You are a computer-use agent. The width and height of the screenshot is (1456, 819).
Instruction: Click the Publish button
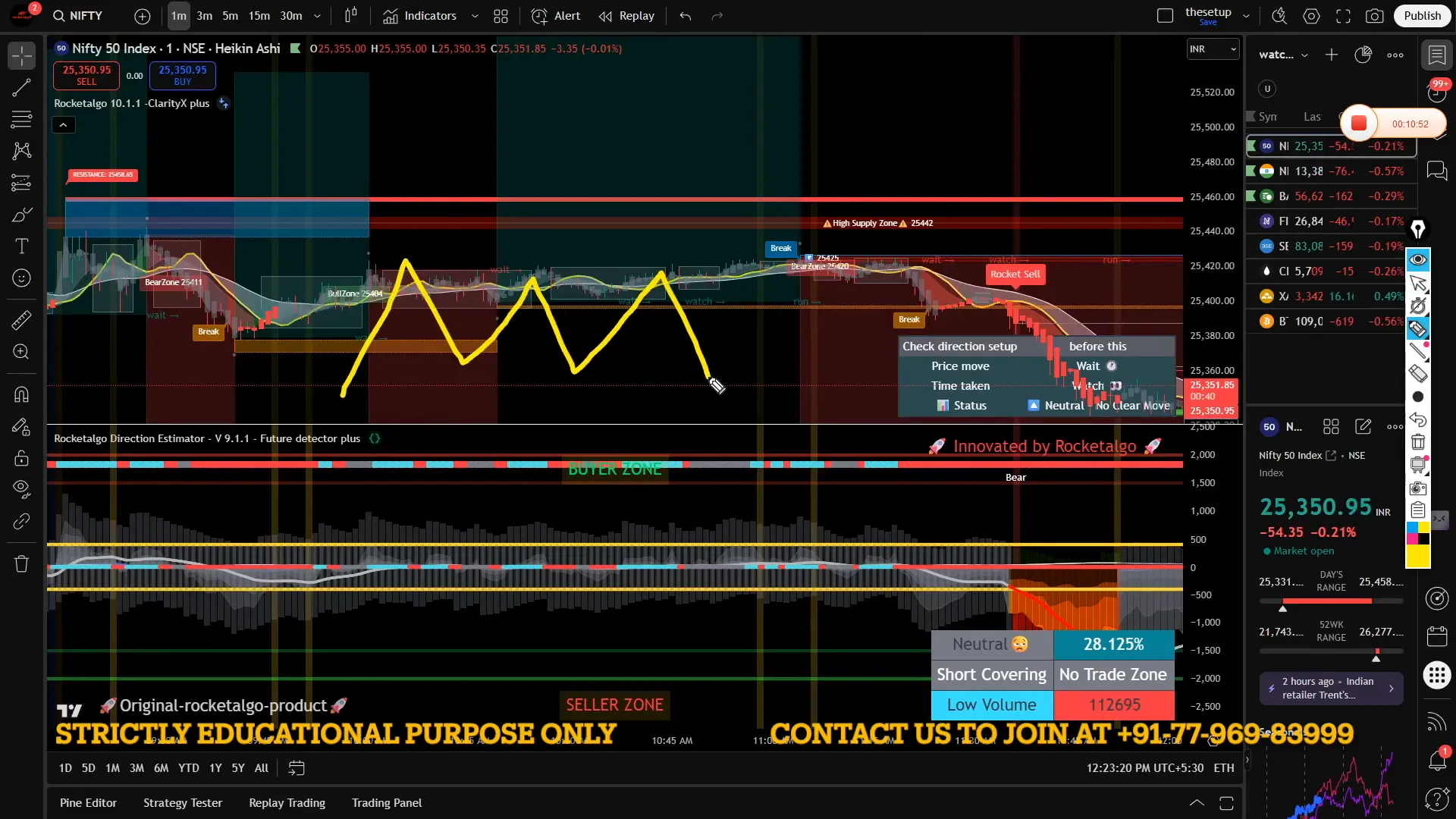(1421, 16)
